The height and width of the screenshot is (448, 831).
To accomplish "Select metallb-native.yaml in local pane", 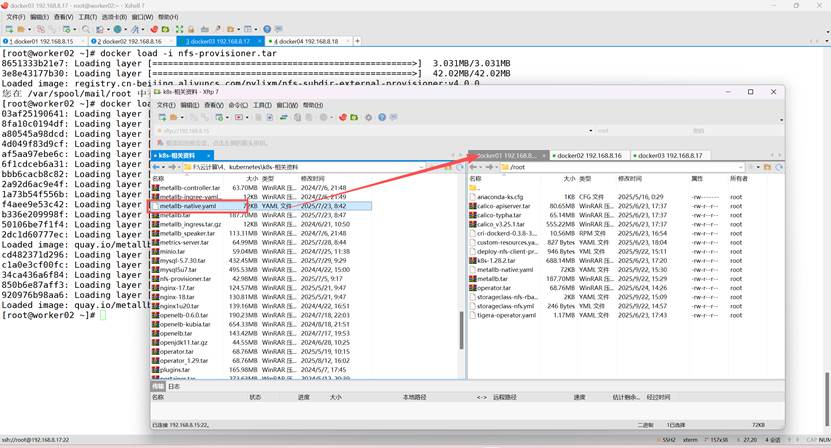I will pos(261,206).
